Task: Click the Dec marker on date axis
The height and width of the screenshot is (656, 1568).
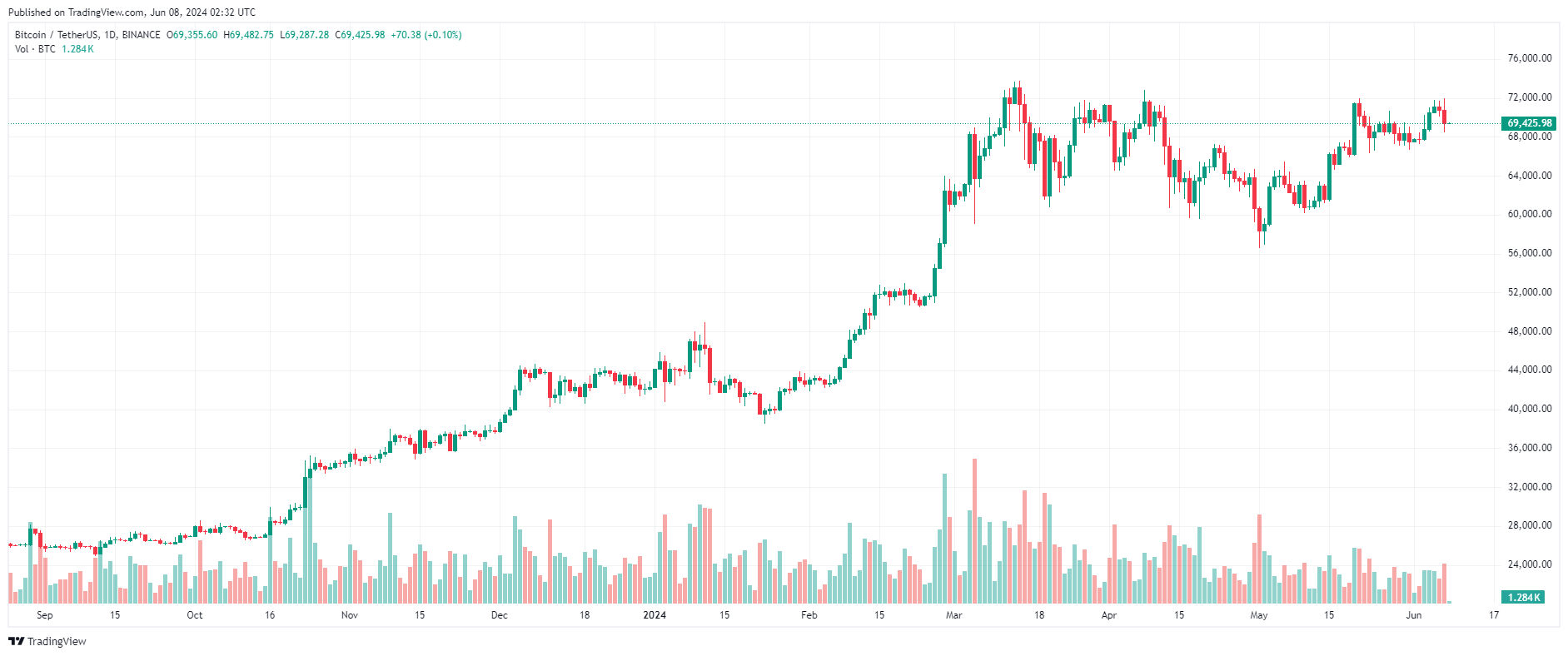Action: [x=500, y=615]
